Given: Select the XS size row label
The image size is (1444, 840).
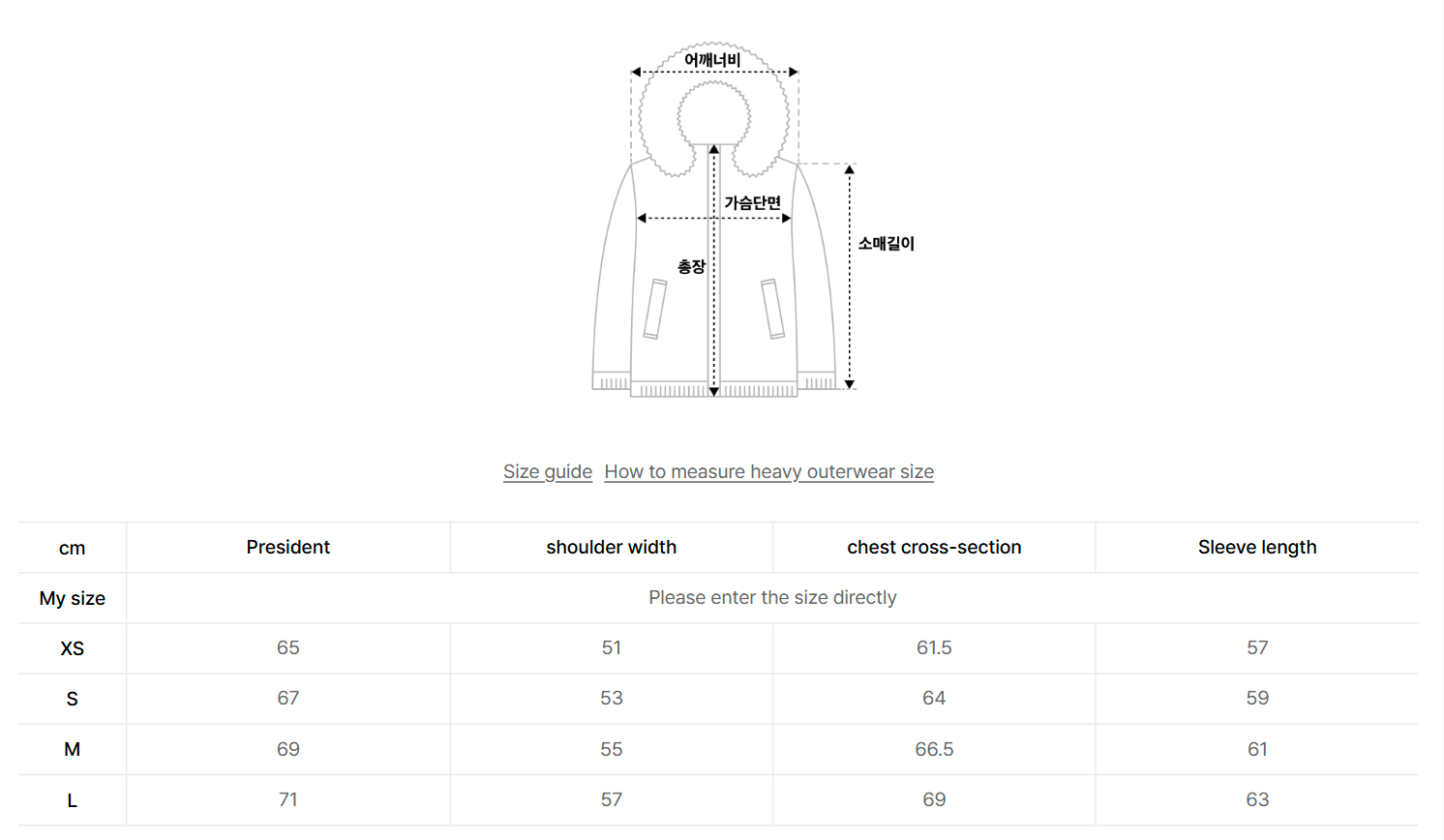Looking at the screenshot, I should 73,648.
